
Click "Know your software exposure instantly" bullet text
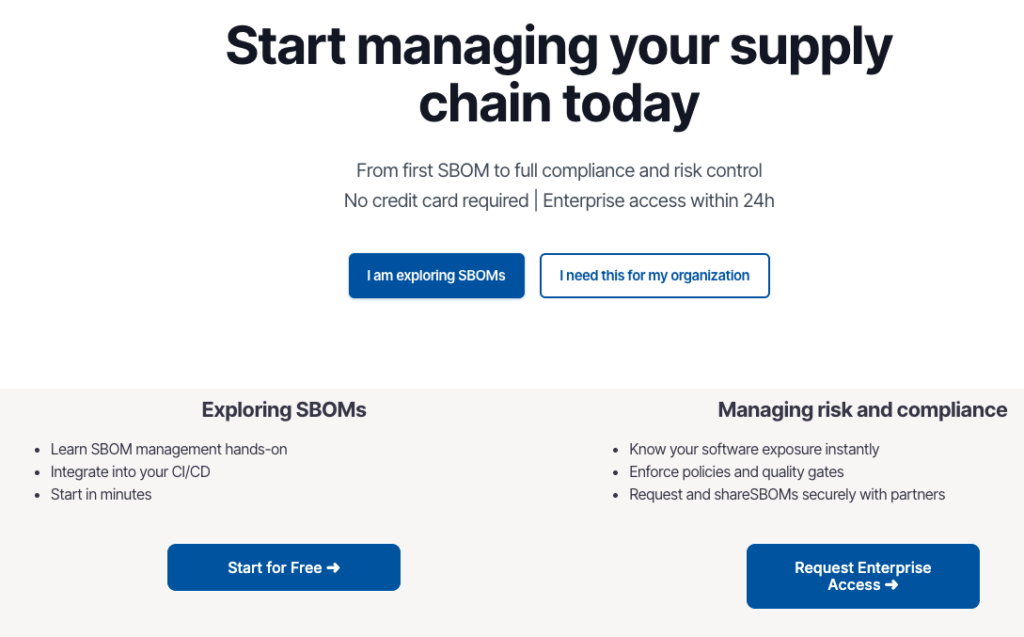coord(754,449)
